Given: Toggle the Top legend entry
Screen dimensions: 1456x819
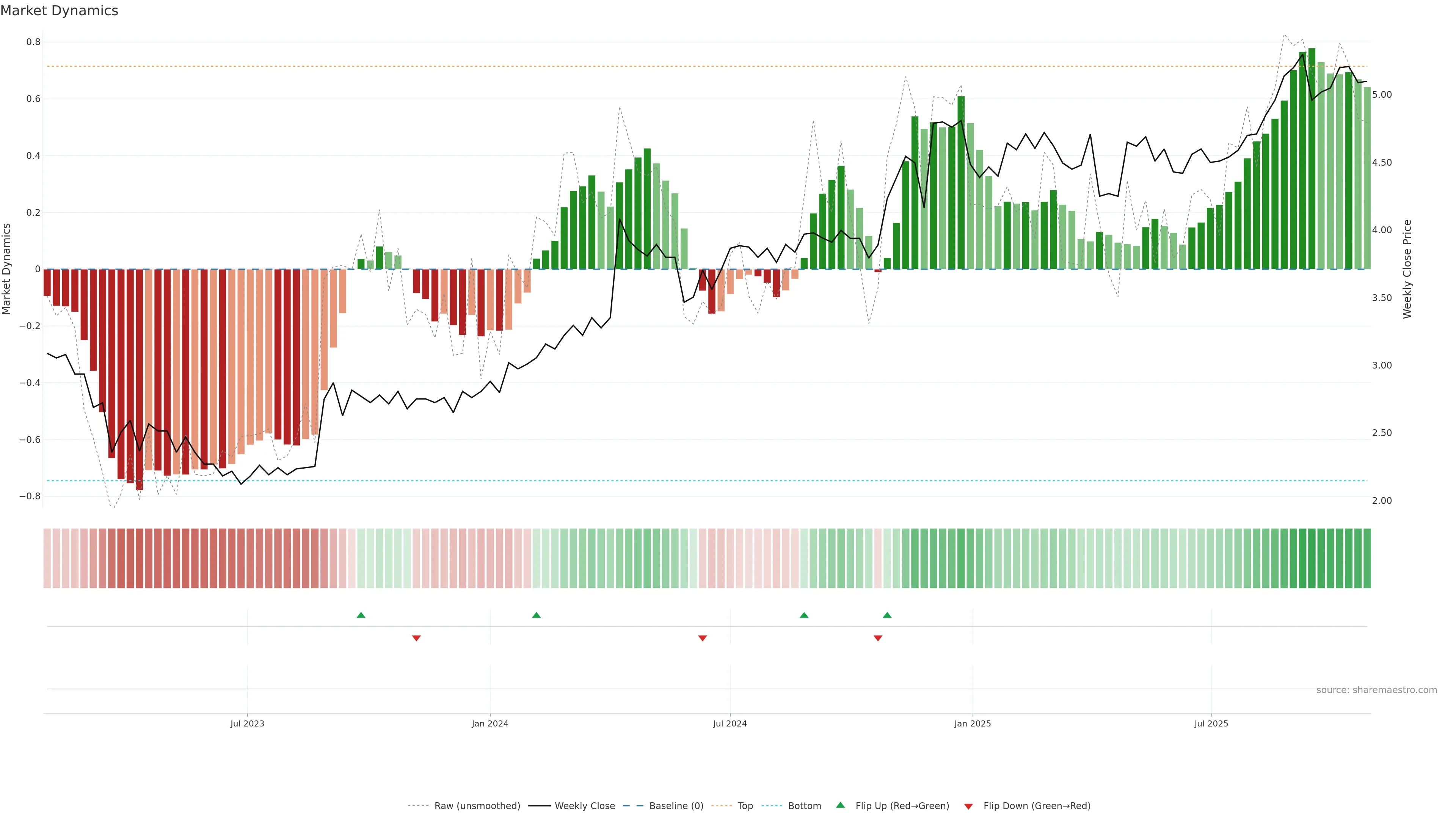Looking at the screenshot, I should coord(745,806).
